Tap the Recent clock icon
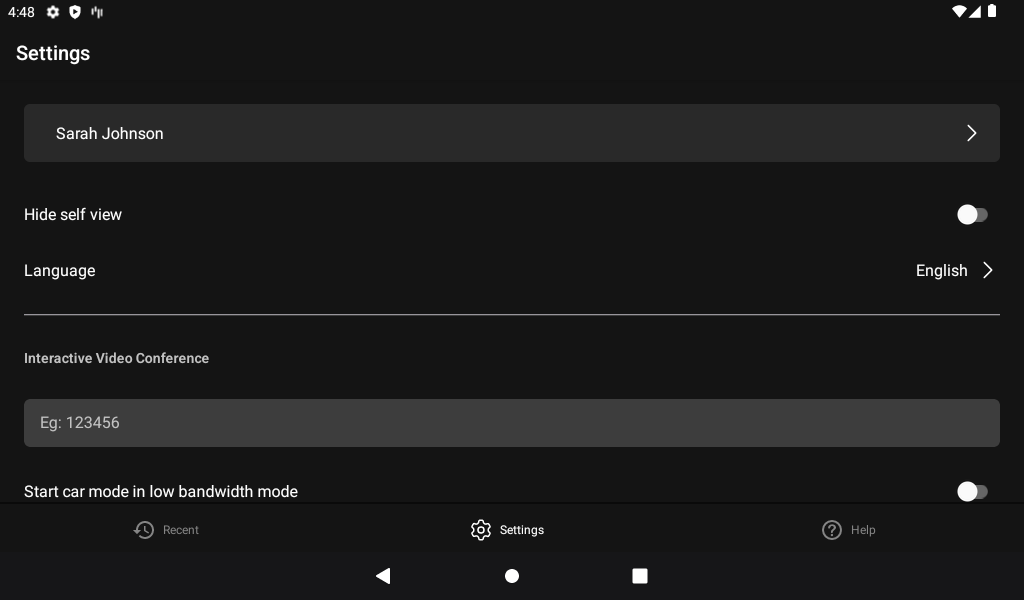The height and width of the screenshot is (600, 1024). click(x=143, y=530)
